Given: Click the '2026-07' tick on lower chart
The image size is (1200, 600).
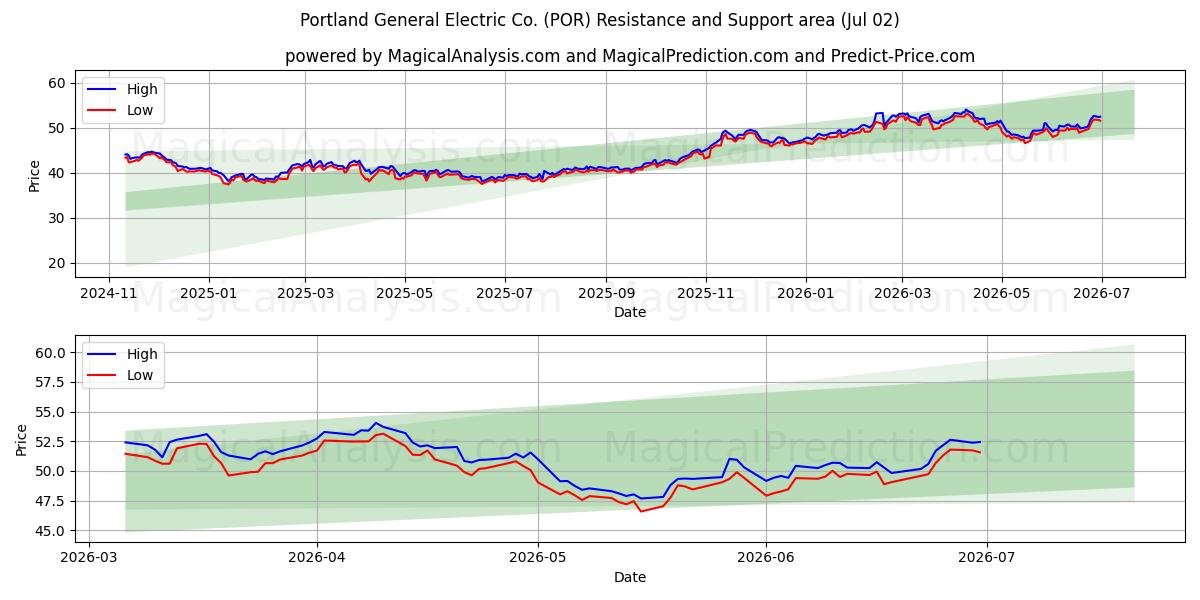Looking at the screenshot, I should tap(987, 558).
